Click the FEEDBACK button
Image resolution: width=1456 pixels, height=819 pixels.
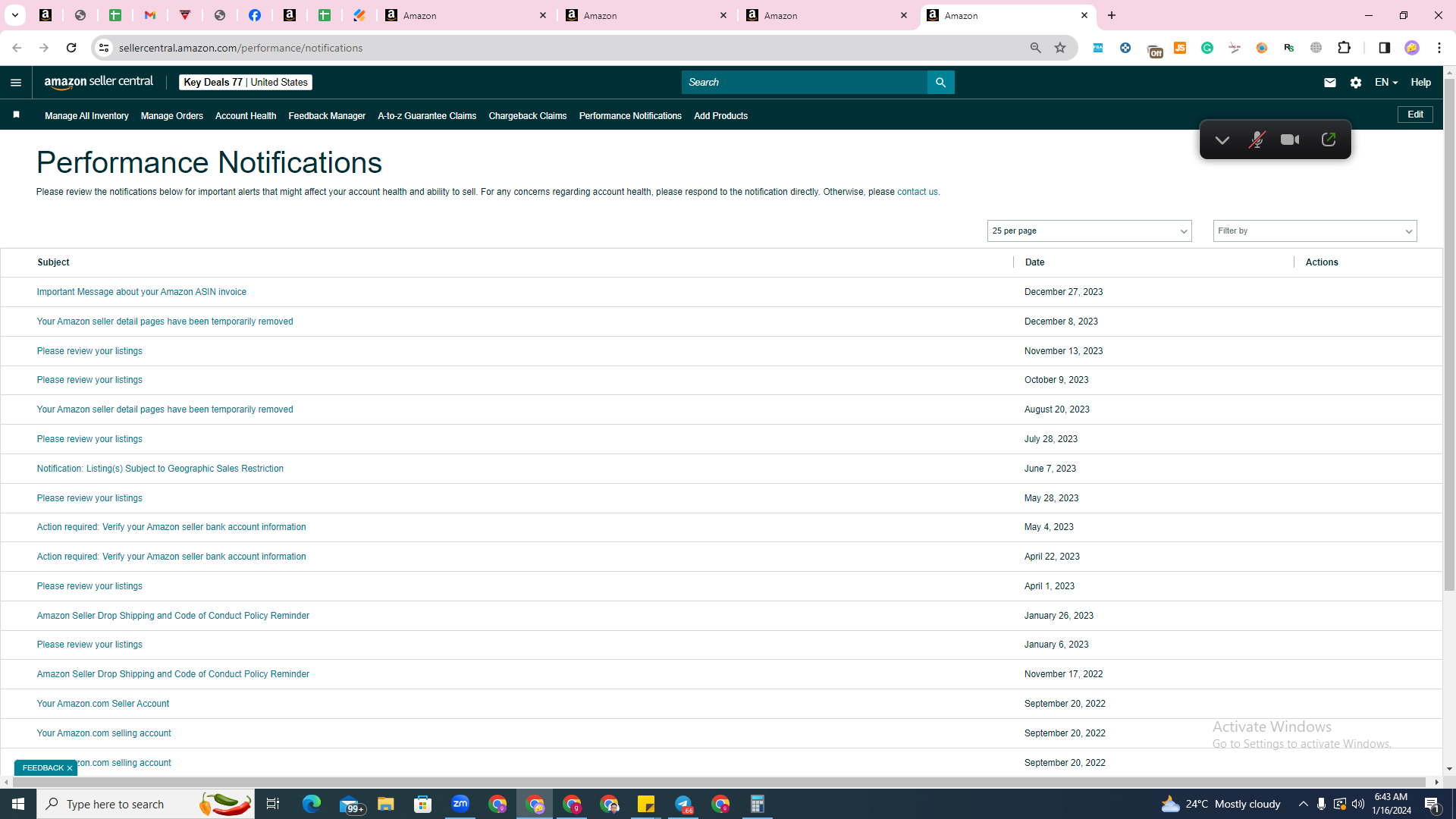(x=42, y=768)
